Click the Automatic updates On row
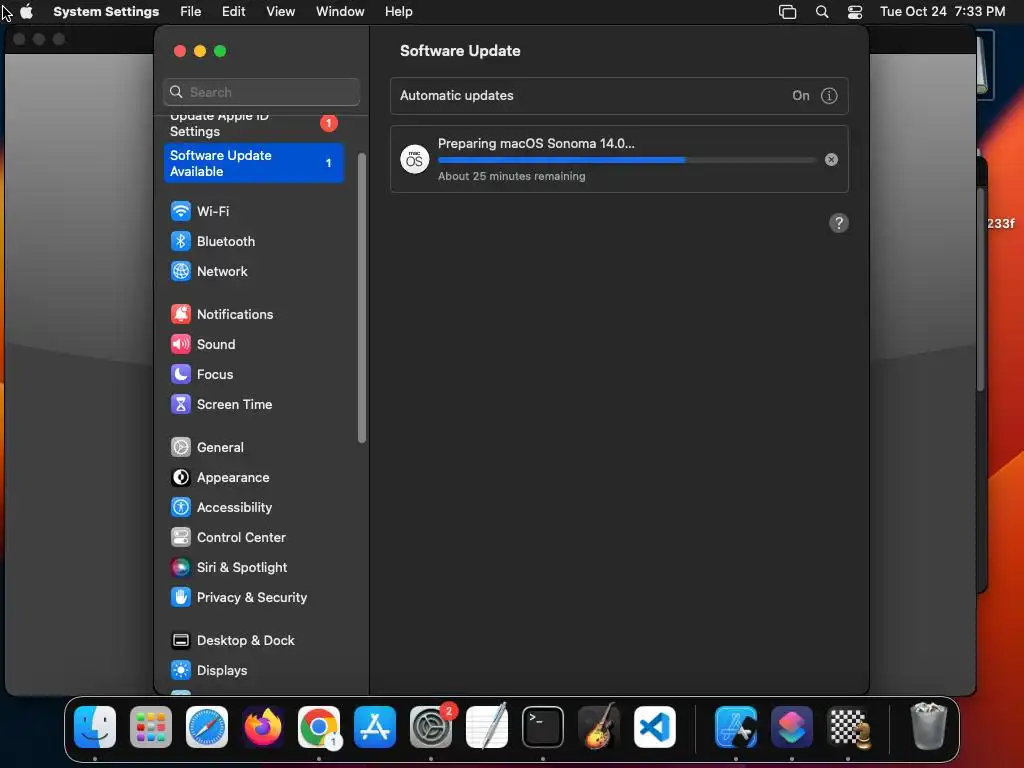Viewport: 1024px width, 768px height. point(619,95)
